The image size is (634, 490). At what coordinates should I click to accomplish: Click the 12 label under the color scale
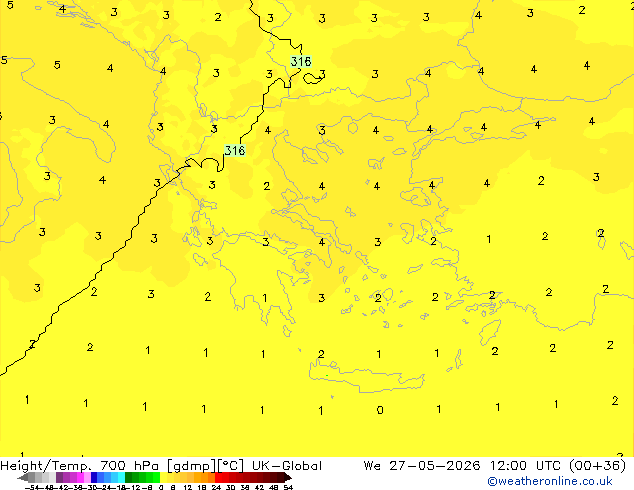click(187, 488)
